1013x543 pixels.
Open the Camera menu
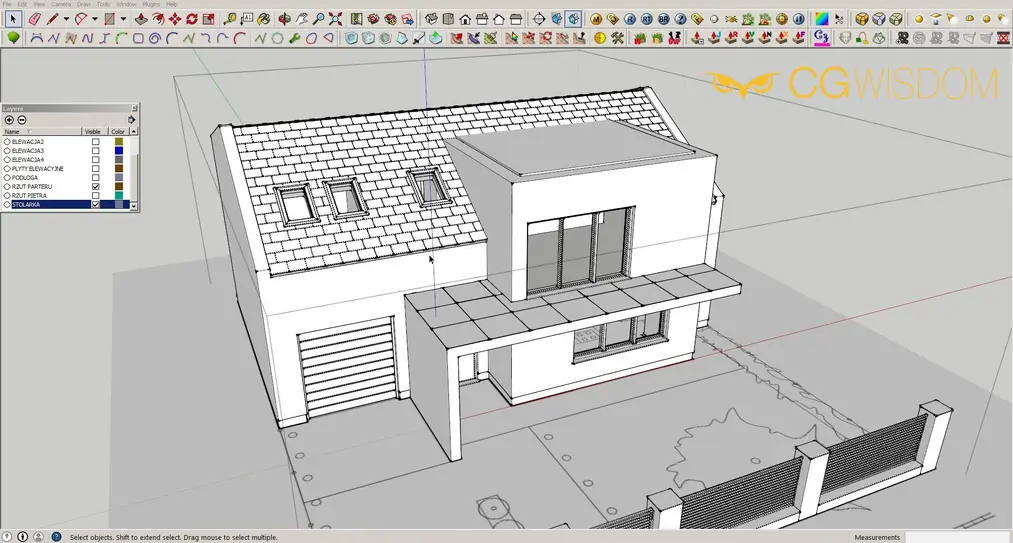click(x=61, y=5)
